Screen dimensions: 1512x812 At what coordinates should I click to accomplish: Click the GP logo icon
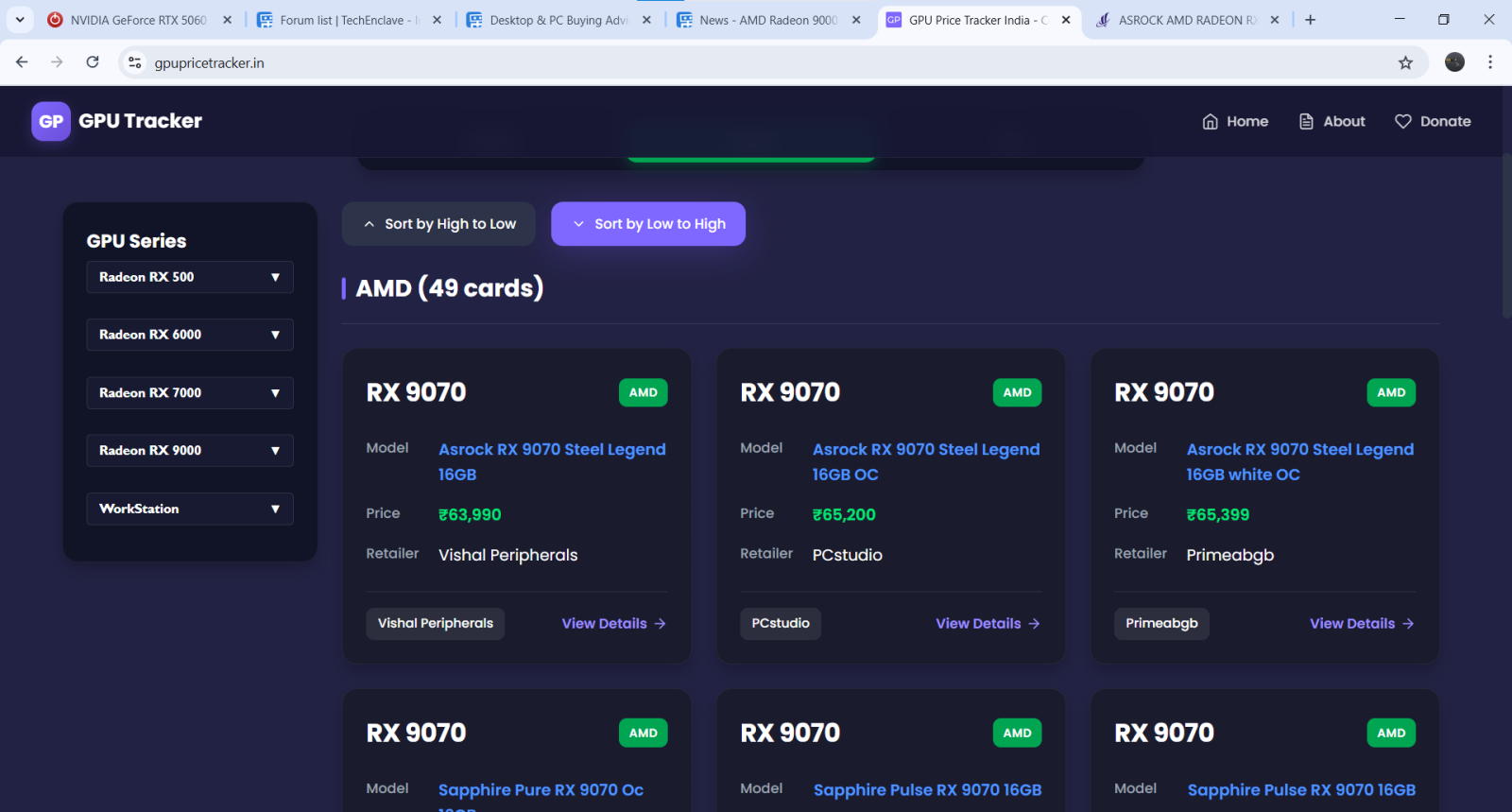(x=51, y=121)
